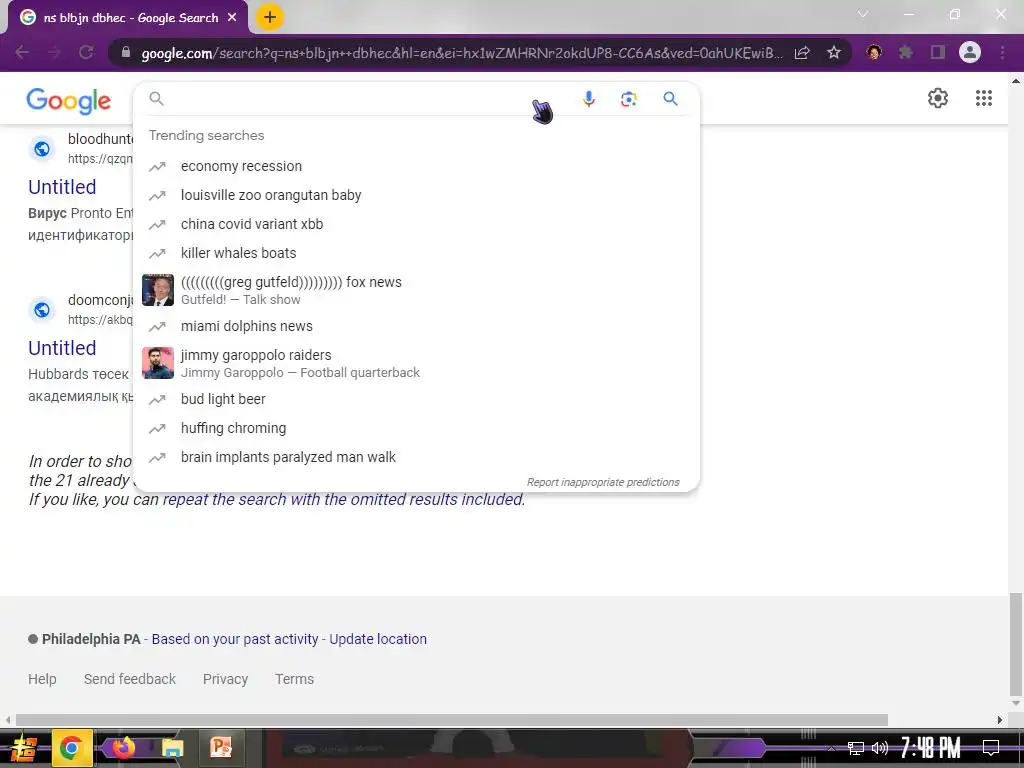Click the blue search magnifier button
Image resolution: width=1024 pixels, height=768 pixels.
click(670, 99)
